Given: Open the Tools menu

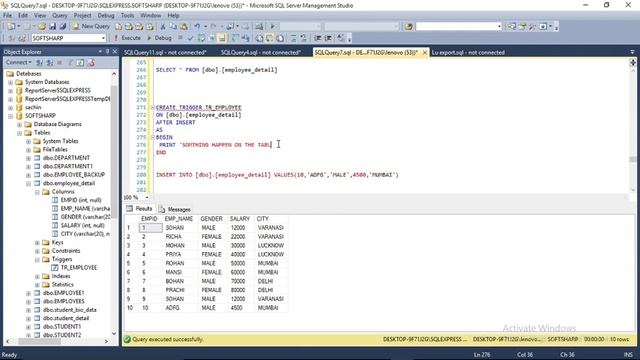Looking at the screenshot, I should 127,16.
